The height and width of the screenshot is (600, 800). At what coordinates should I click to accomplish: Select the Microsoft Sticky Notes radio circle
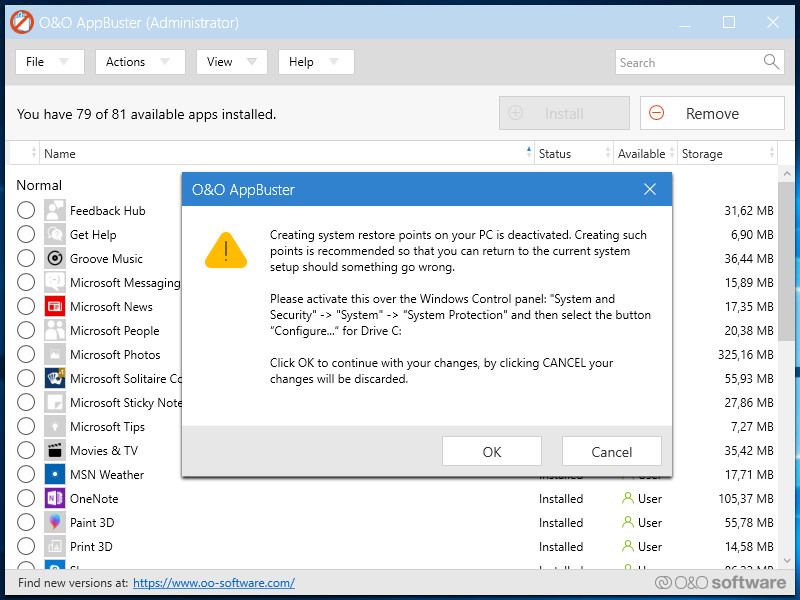pyautogui.click(x=26, y=402)
